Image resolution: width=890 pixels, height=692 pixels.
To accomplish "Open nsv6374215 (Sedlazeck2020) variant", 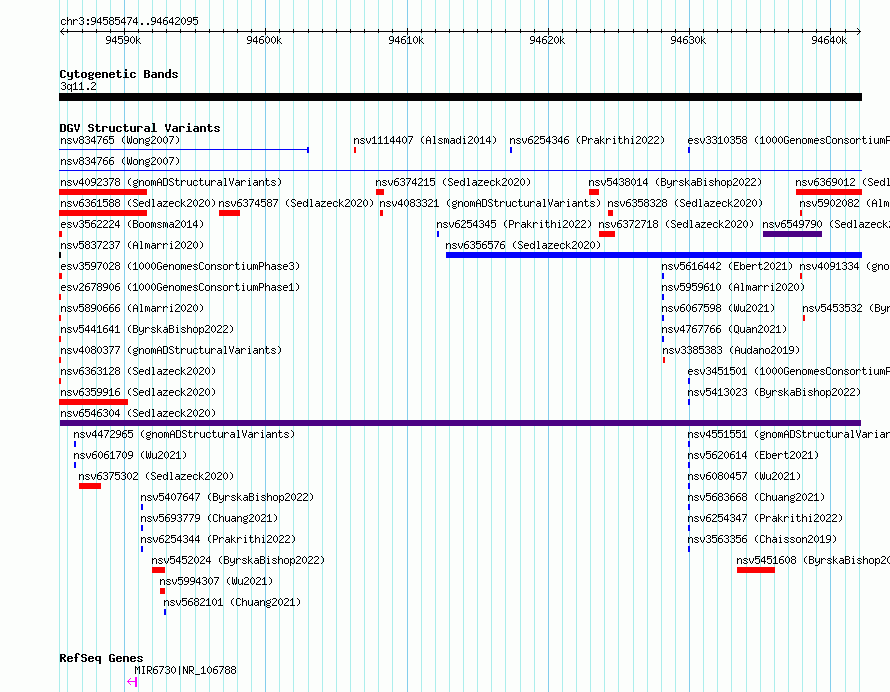I will [453, 182].
